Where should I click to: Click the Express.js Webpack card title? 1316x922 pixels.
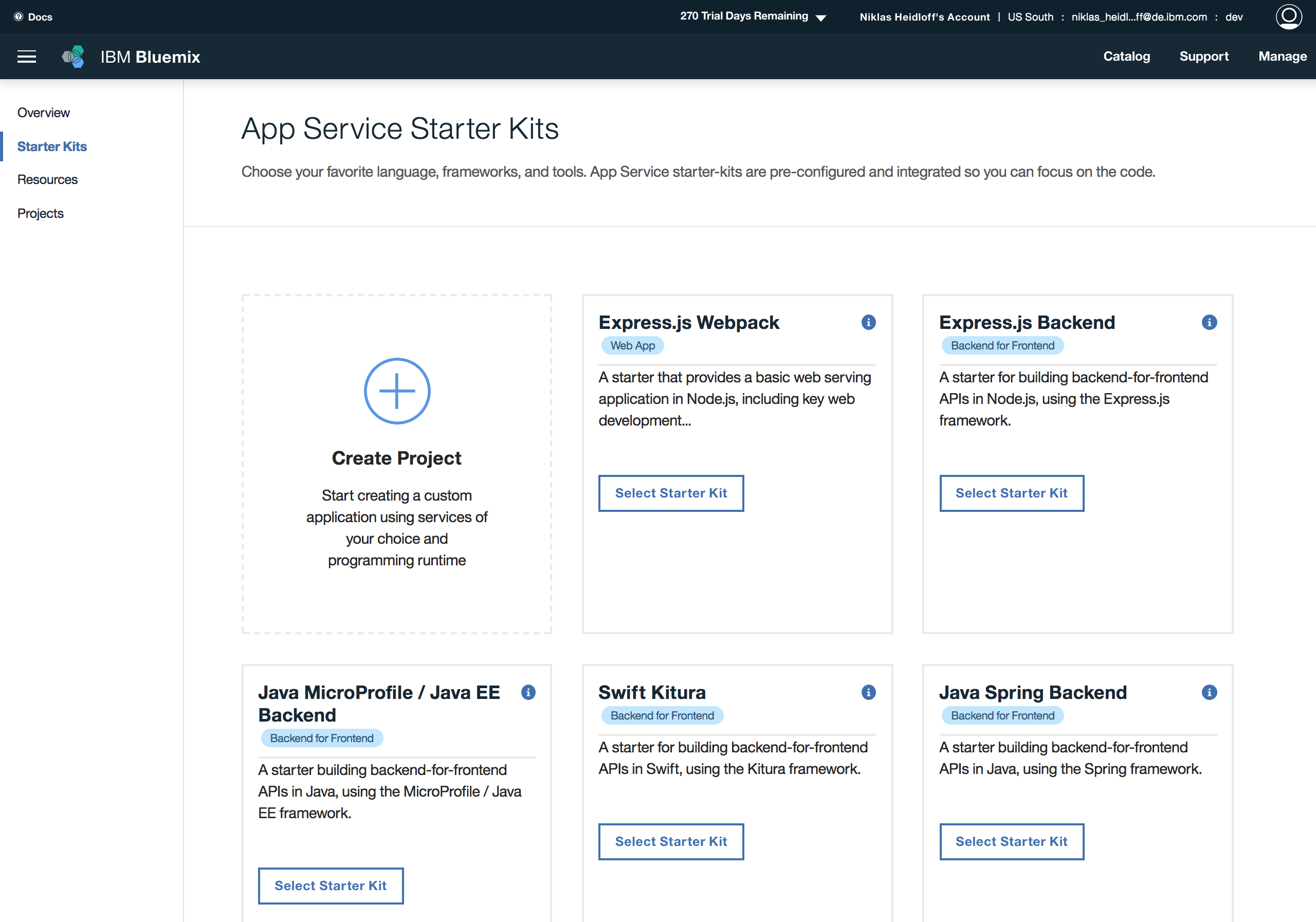click(x=689, y=323)
